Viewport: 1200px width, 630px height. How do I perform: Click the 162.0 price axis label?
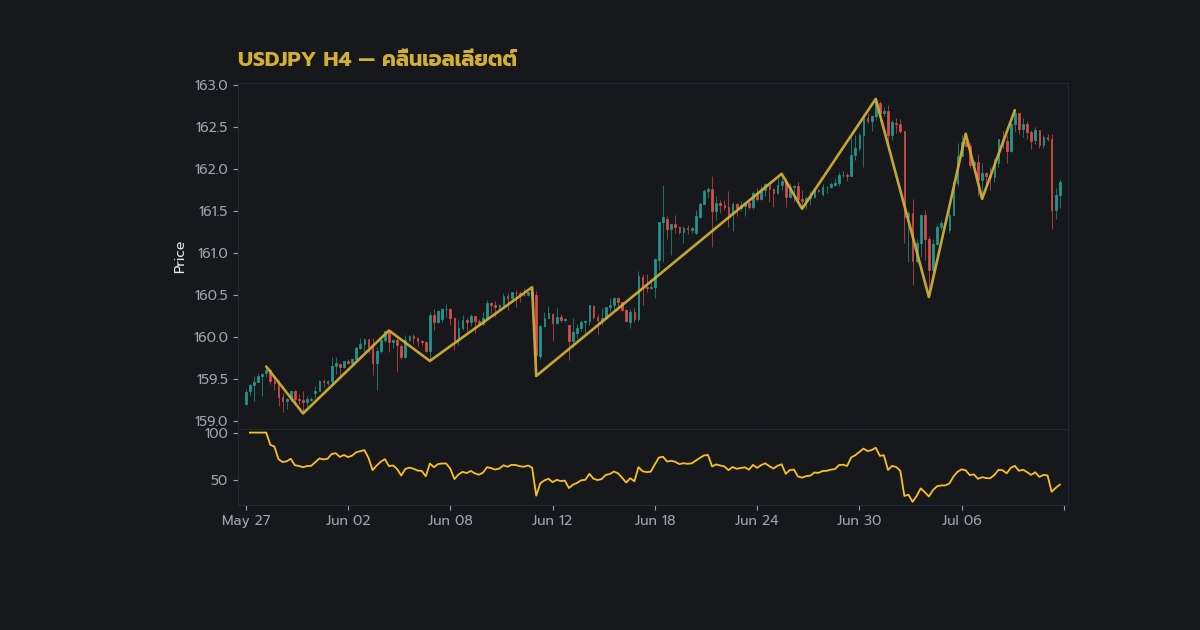coord(211,169)
